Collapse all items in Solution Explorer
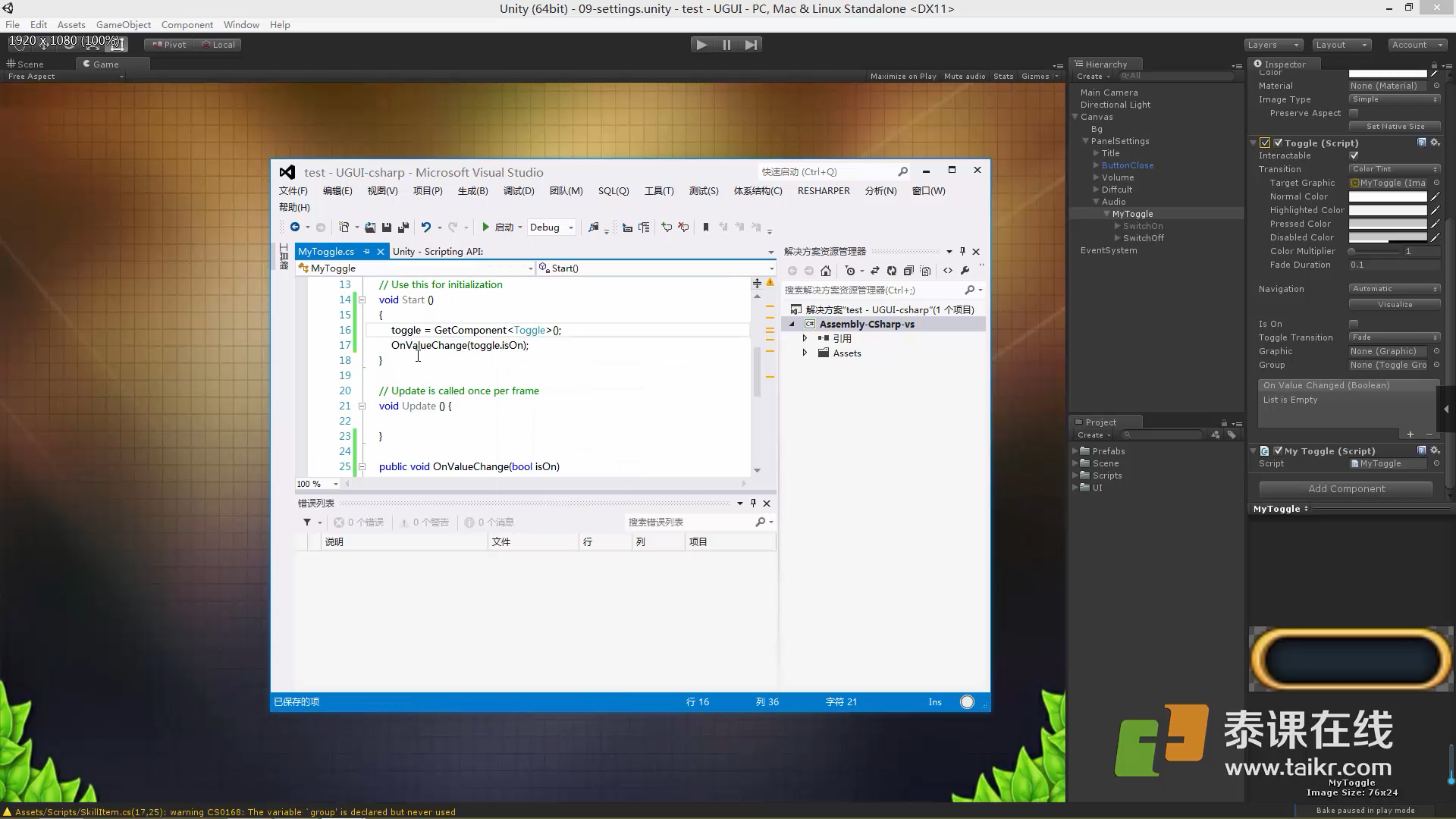Viewport: 1456px width, 819px height. tap(908, 271)
